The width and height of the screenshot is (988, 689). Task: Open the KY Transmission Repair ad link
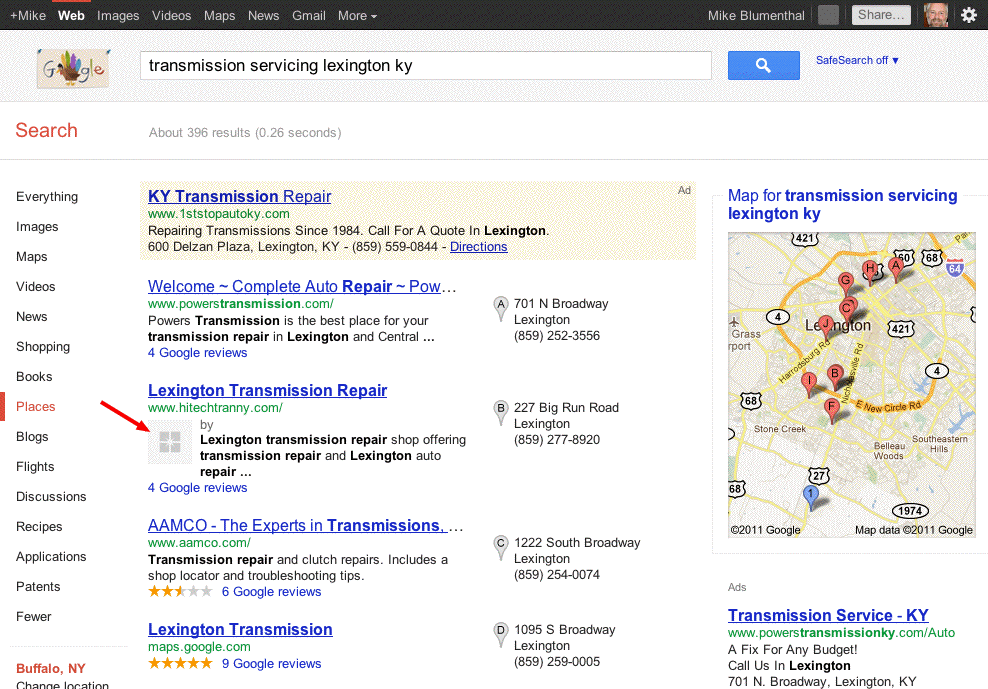[x=239, y=196]
